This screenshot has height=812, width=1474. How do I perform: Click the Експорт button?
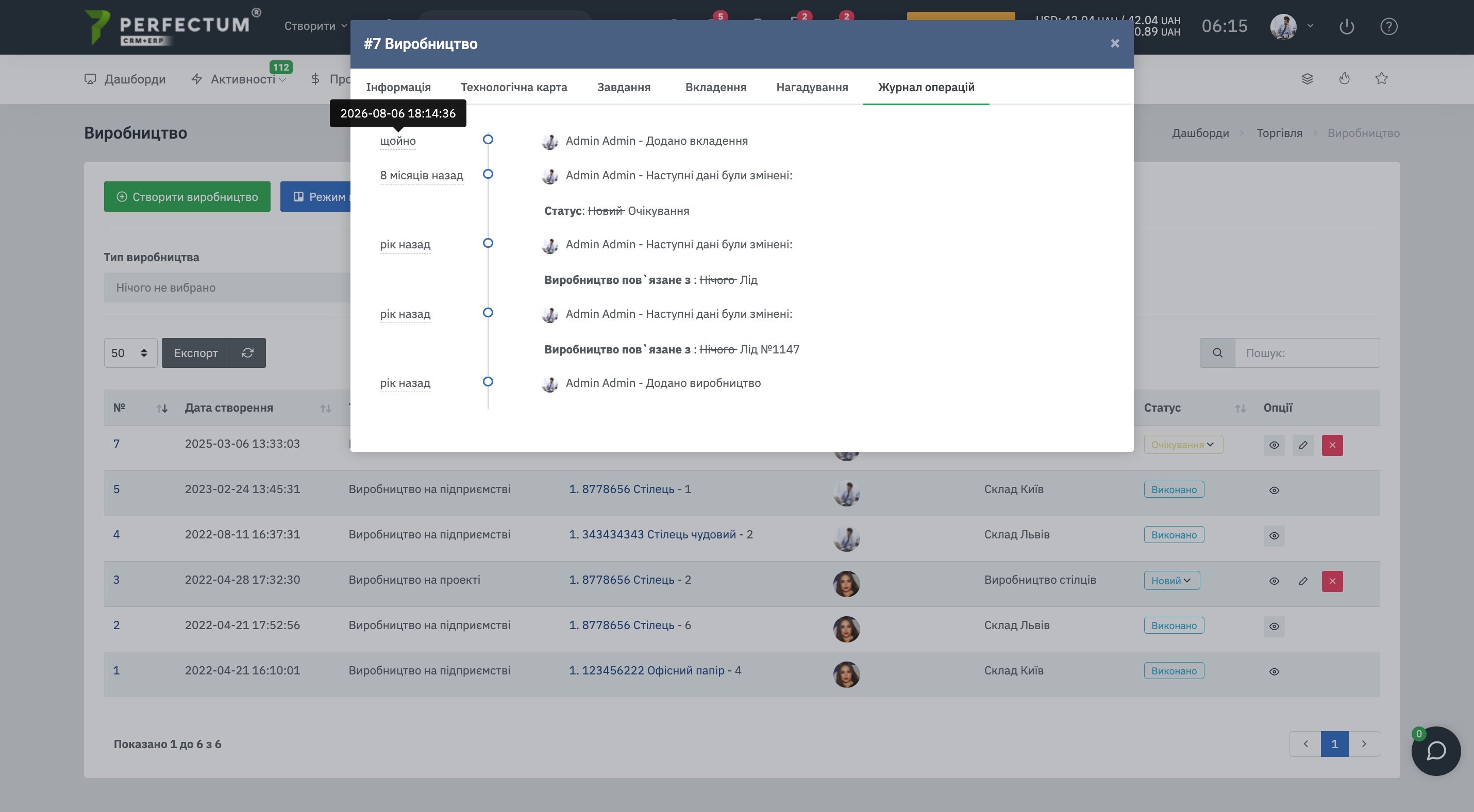tap(196, 353)
